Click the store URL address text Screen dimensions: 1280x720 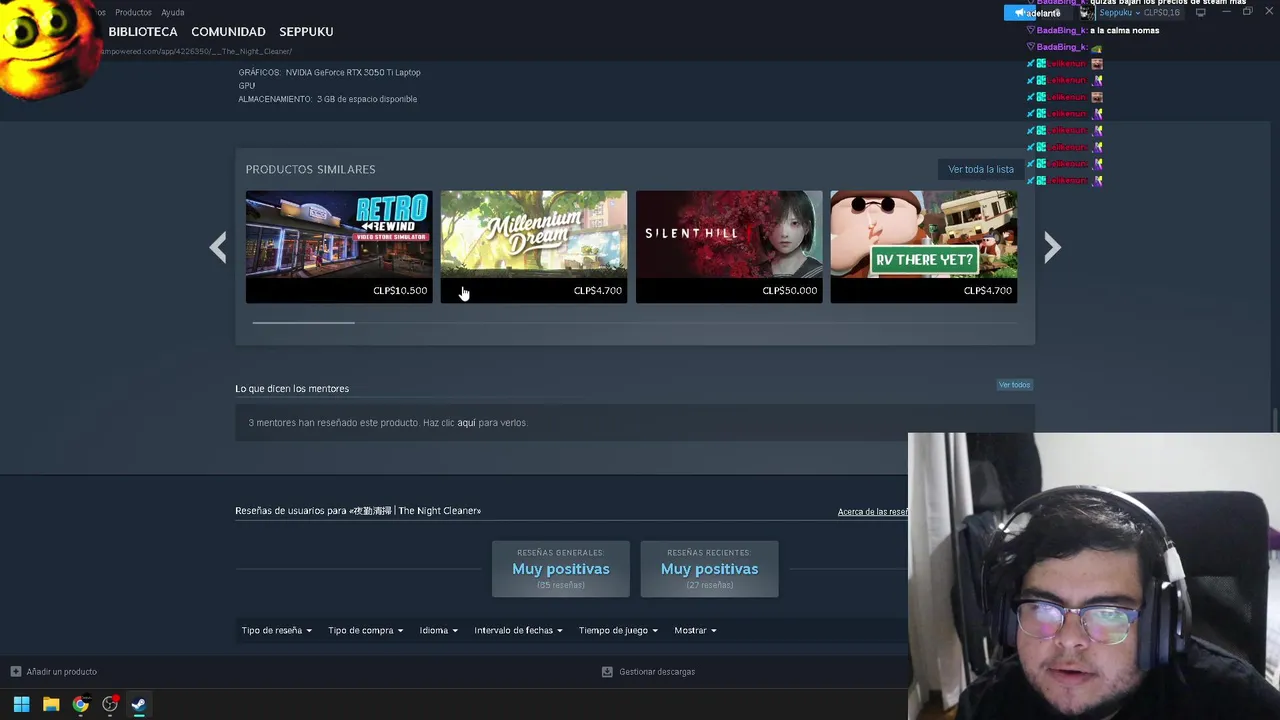[196, 51]
